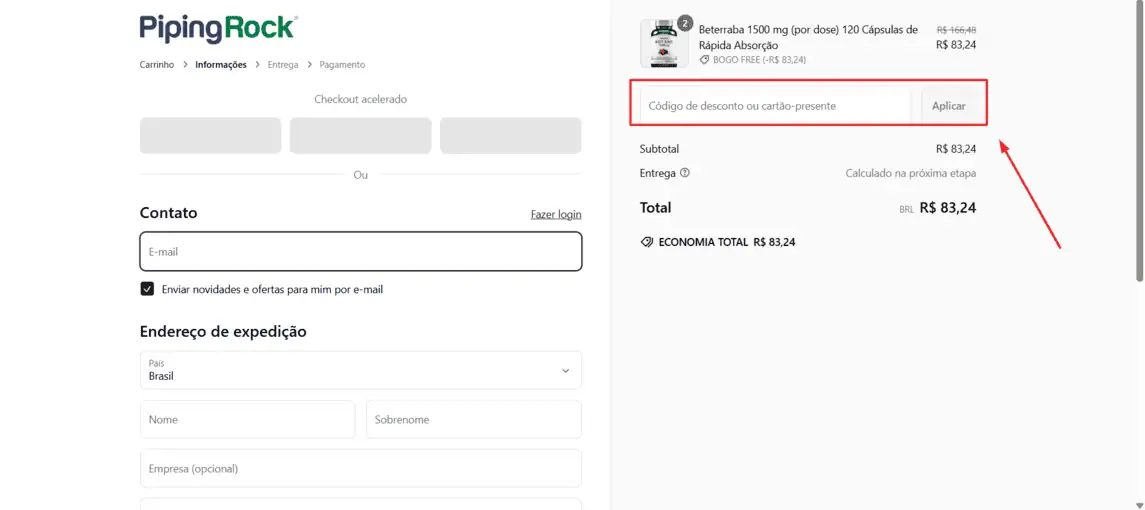
Task: Click the 'Checkout acelerado' heading
Action: coord(361,99)
